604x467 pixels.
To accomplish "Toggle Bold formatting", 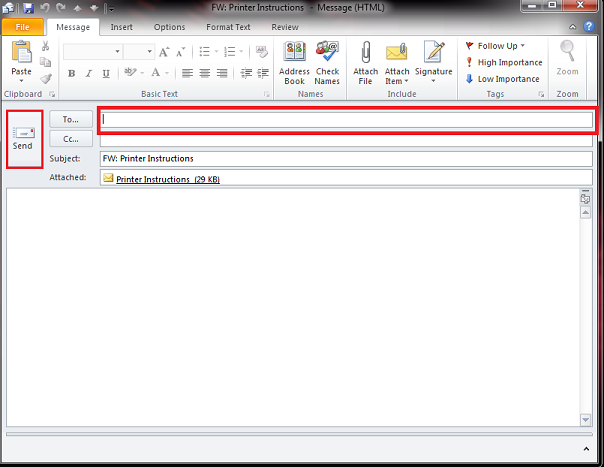I will click(71, 73).
